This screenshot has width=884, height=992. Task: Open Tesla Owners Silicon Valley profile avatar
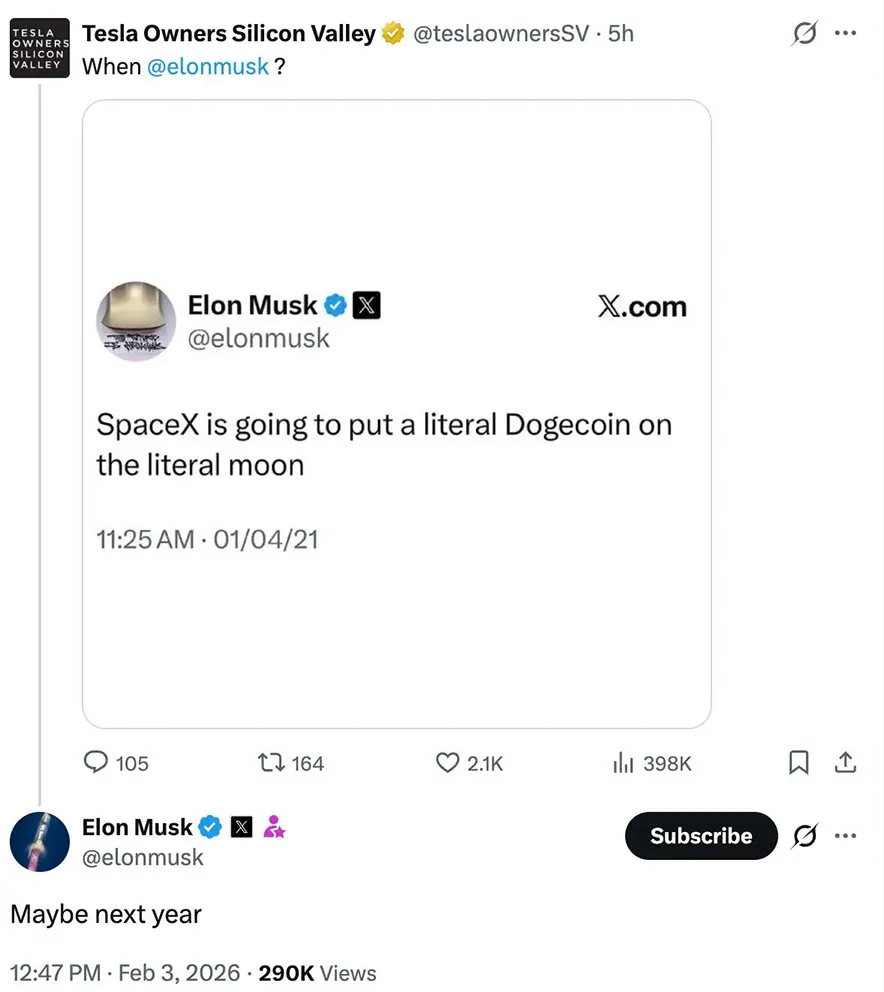coord(39,48)
